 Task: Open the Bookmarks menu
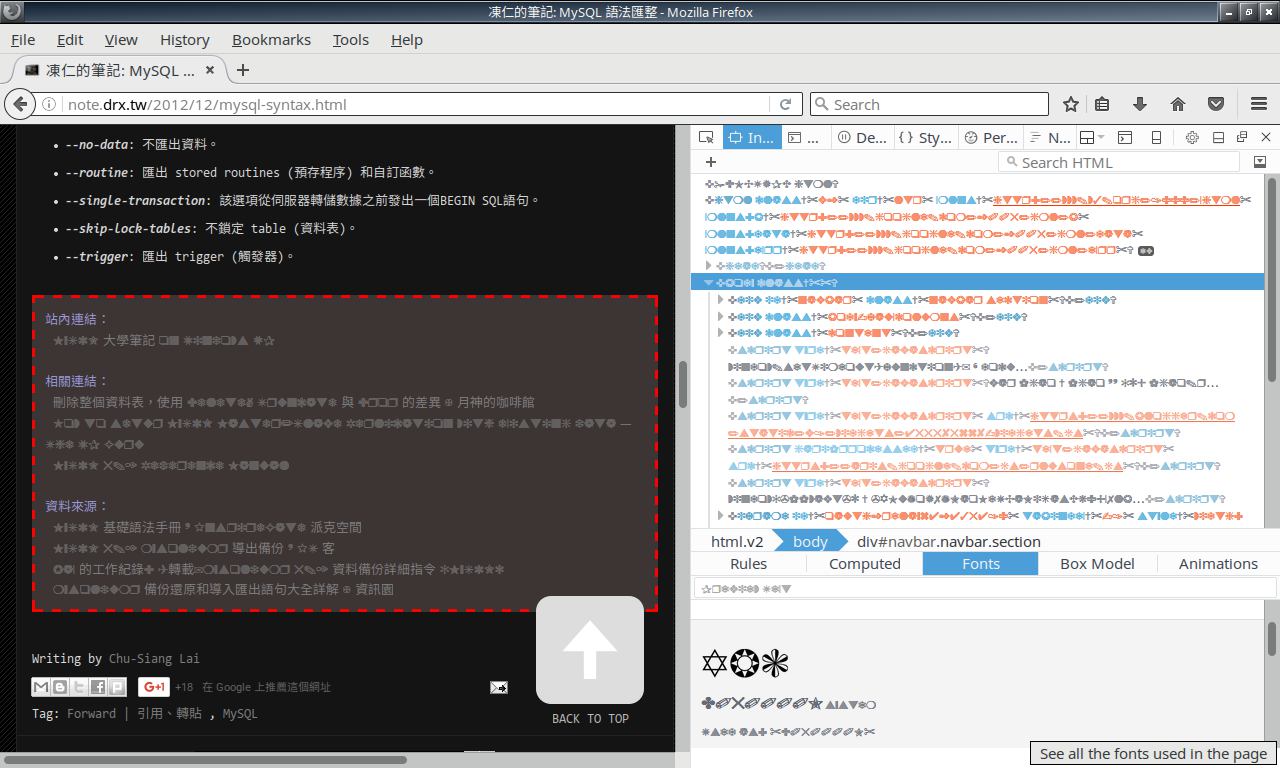(271, 40)
